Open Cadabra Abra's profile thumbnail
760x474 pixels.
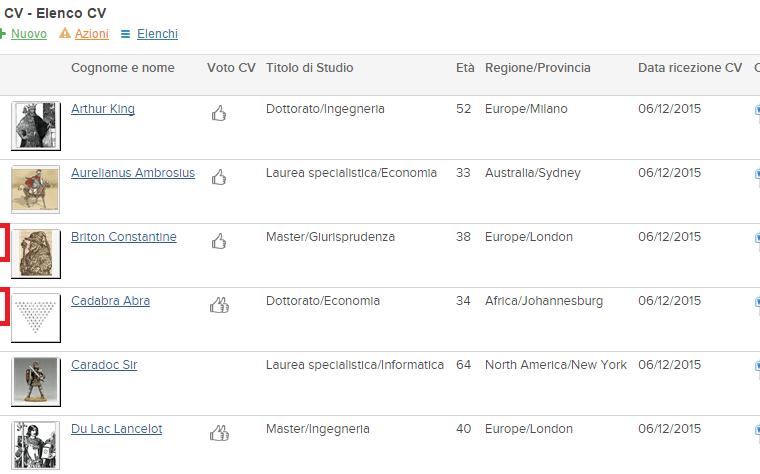click(x=36, y=317)
